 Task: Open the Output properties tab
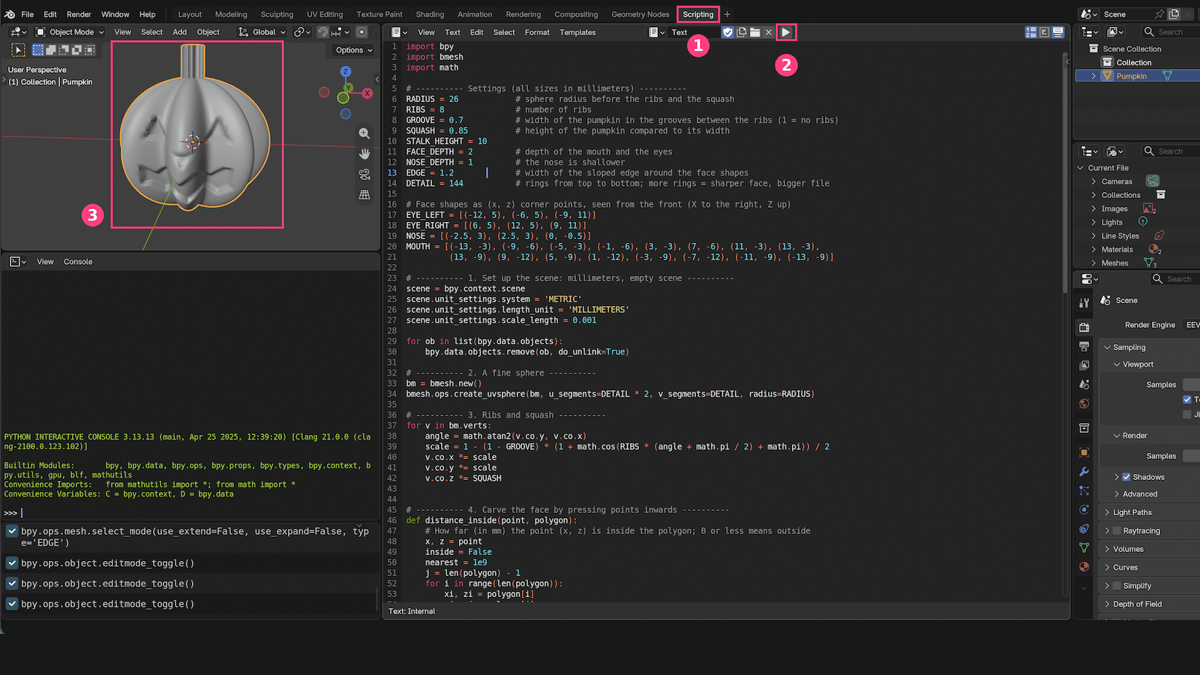[1084, 346]
